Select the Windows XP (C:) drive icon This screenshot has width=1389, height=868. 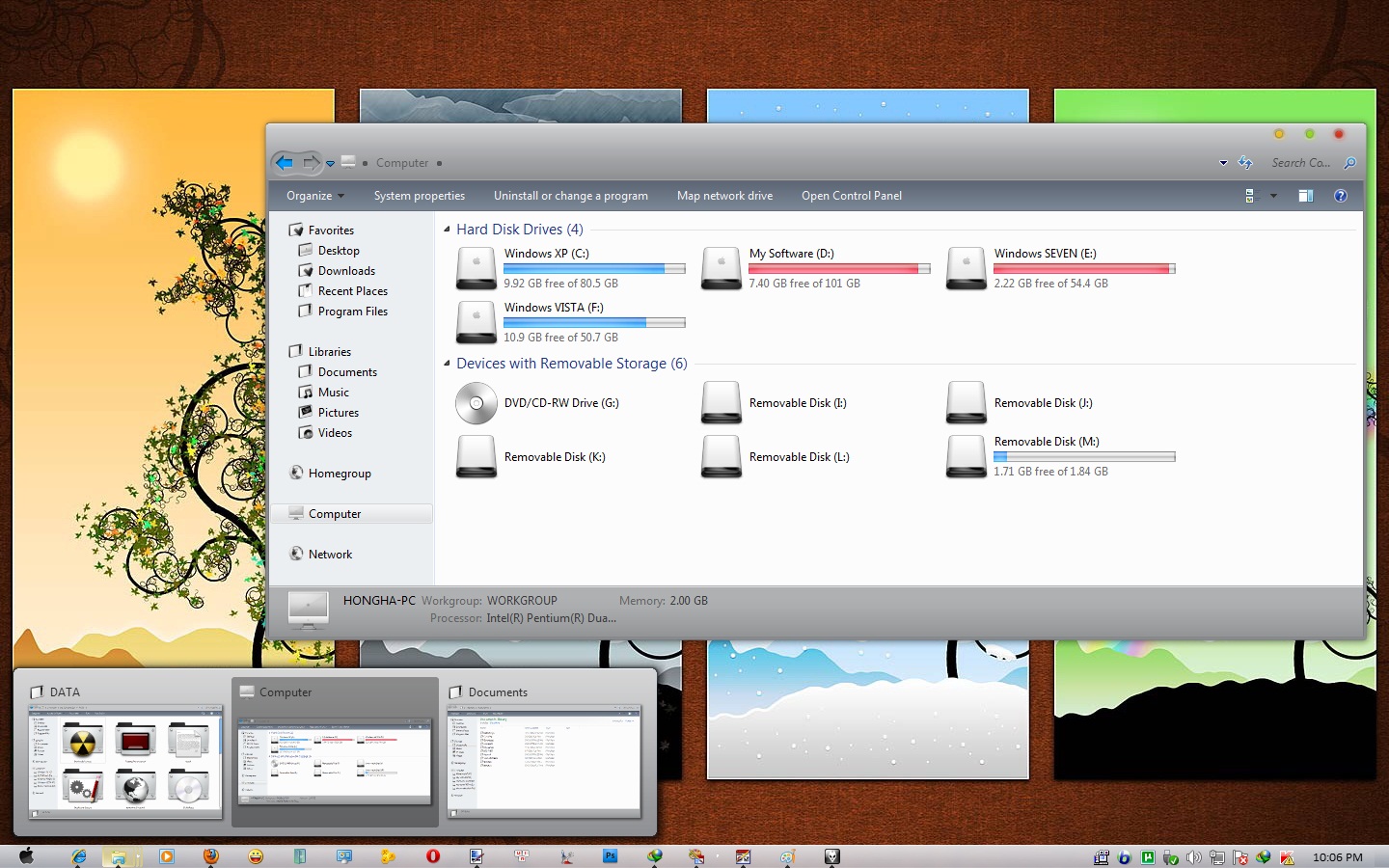(x=476, y=268)
